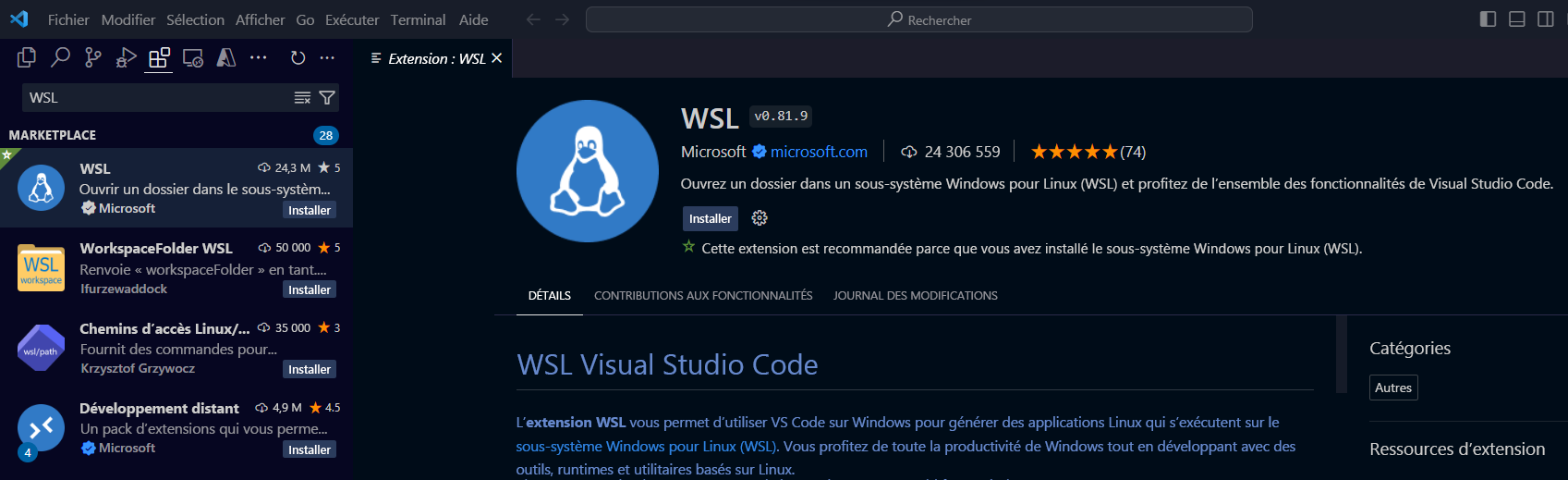Select Développement distant extension pack

point(176,427)
